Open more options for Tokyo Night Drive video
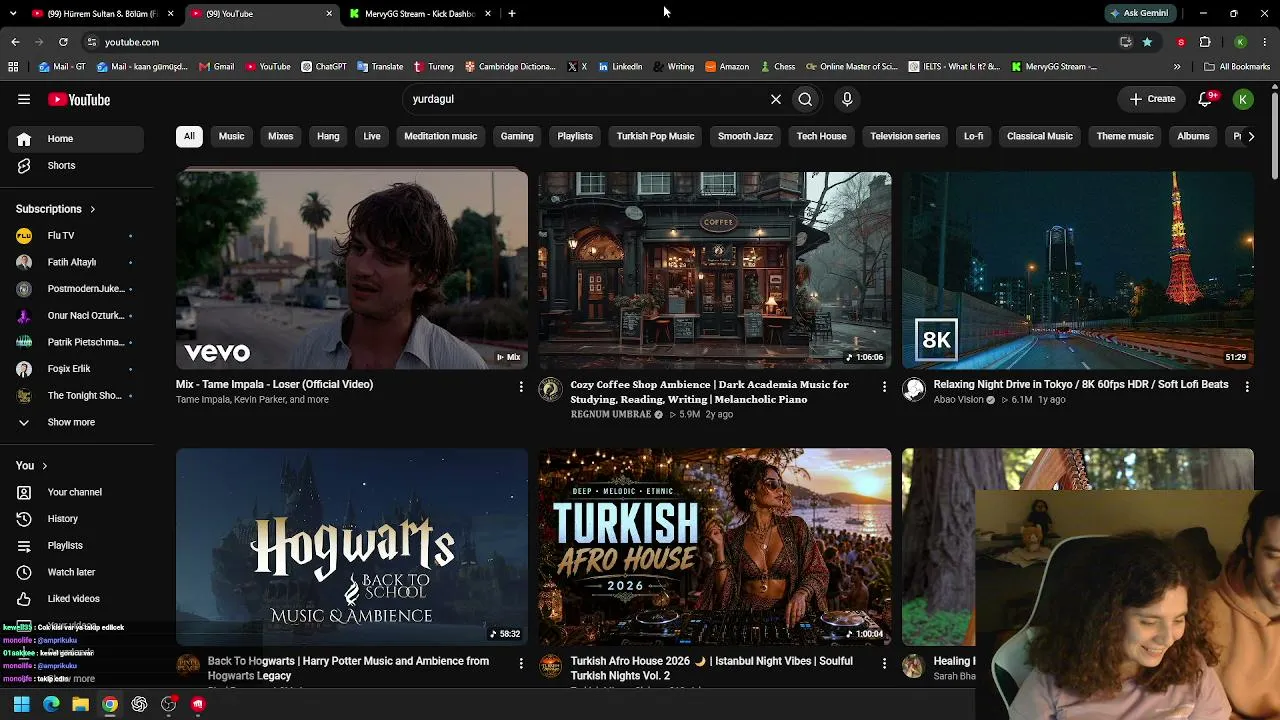The width and height of the screenshot is (1280, 720). (x=1246, y=386)
